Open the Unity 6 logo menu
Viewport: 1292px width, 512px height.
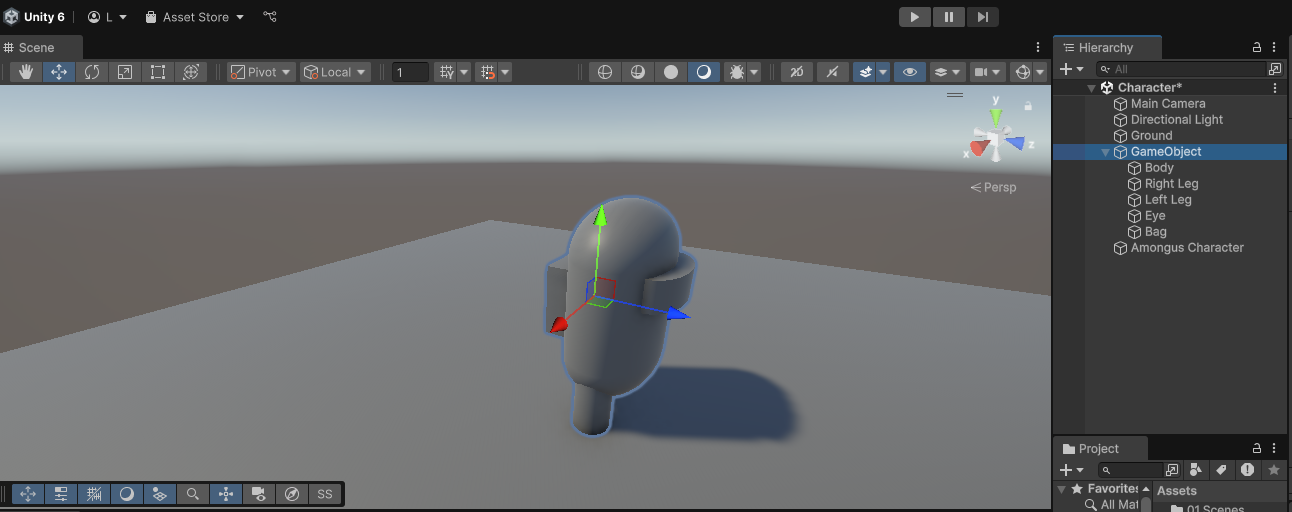point(34,17)
